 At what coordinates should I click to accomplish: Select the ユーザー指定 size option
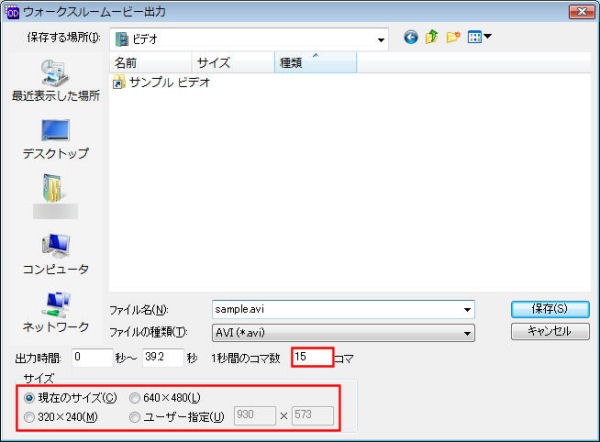coord(135,416)
